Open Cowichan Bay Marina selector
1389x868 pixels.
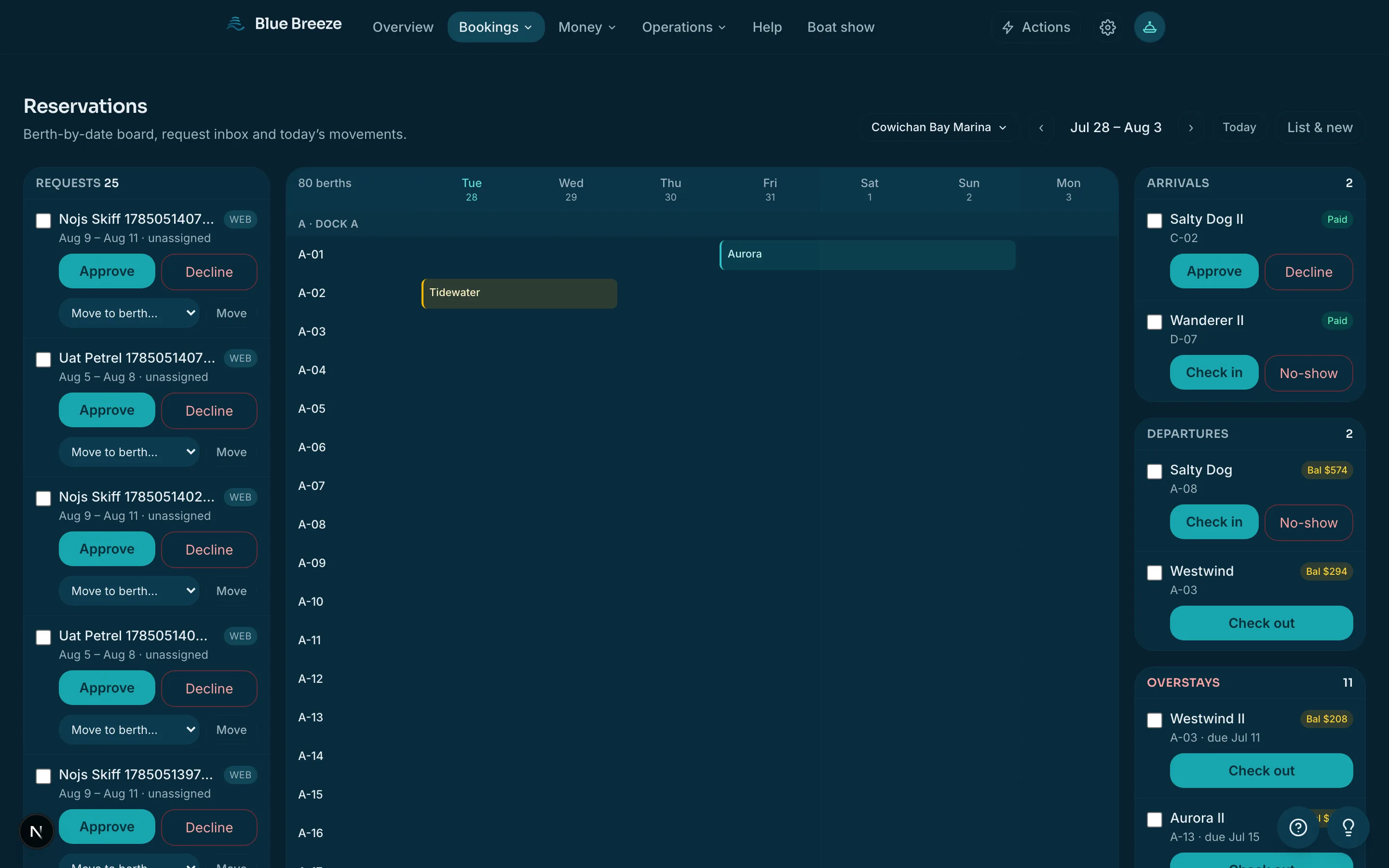pyautogui.click(x=939, y=127)
